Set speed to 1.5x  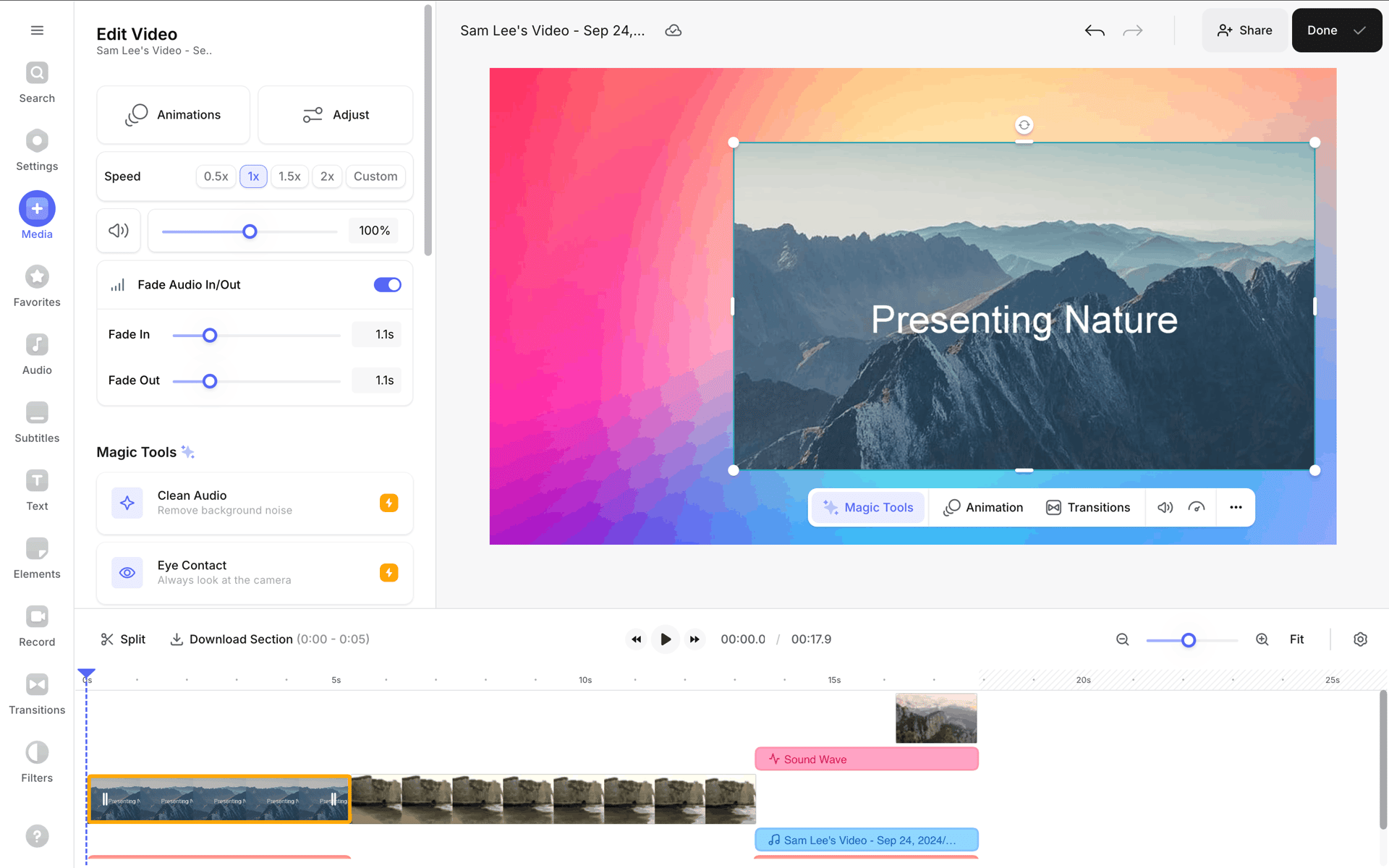289,176
